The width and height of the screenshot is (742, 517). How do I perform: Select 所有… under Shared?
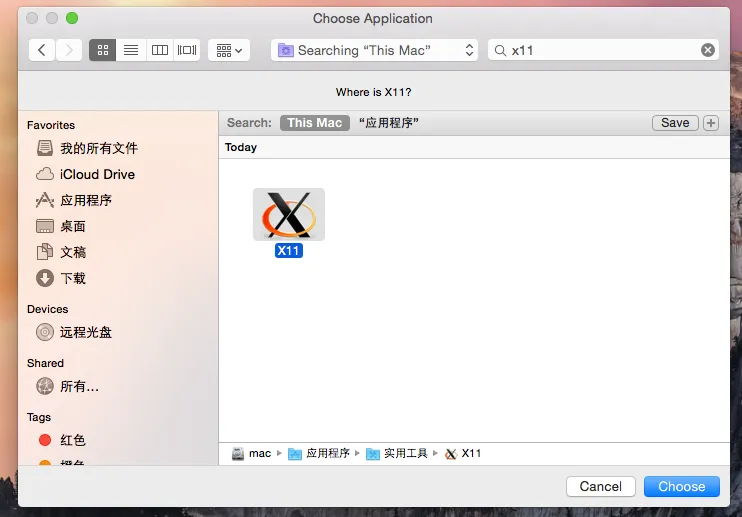tap(67, 386)
